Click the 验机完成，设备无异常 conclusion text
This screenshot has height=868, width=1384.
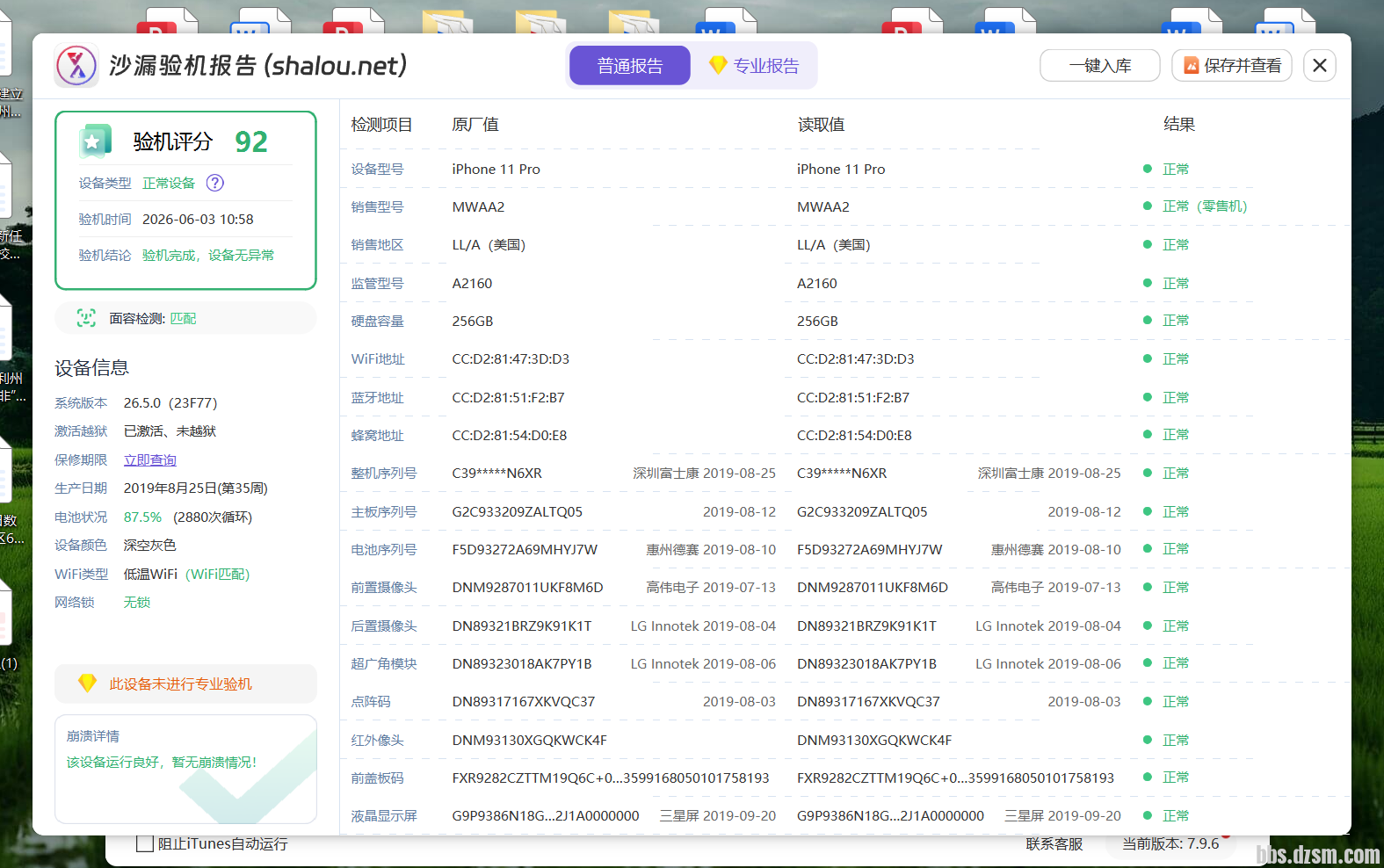(x=208, y=255)
